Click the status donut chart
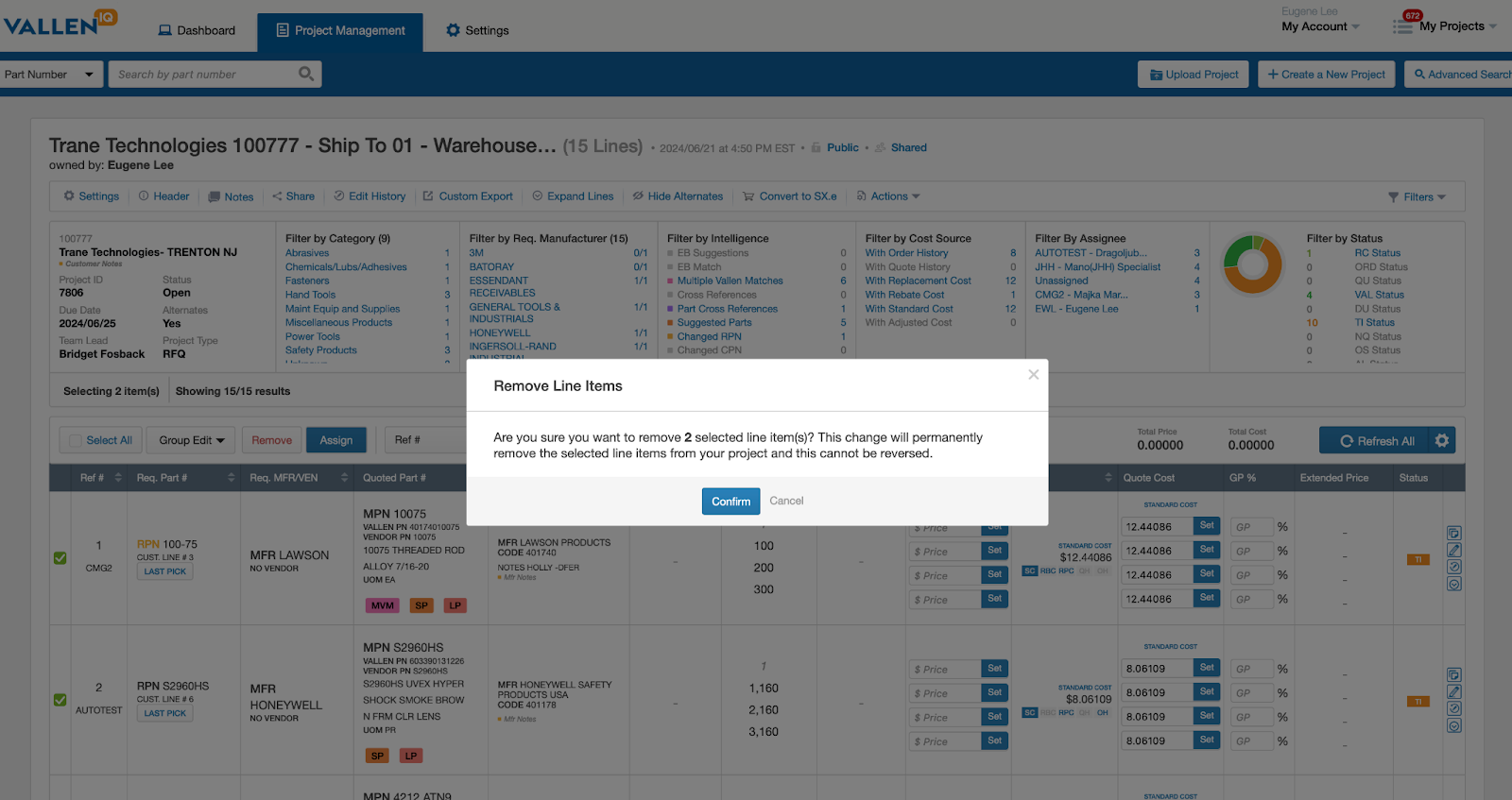 1252,264
